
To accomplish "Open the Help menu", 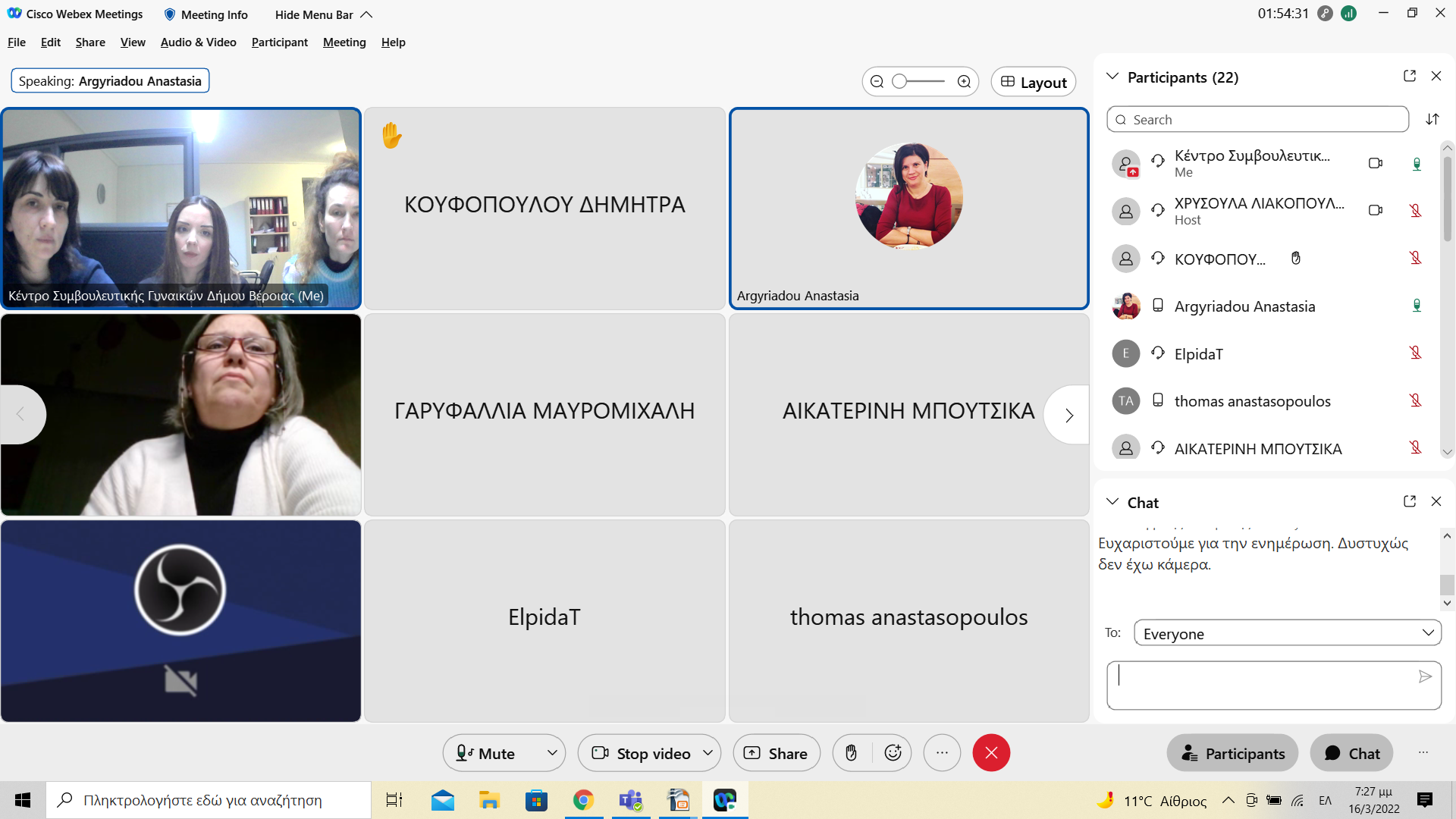I will [394, 42].
